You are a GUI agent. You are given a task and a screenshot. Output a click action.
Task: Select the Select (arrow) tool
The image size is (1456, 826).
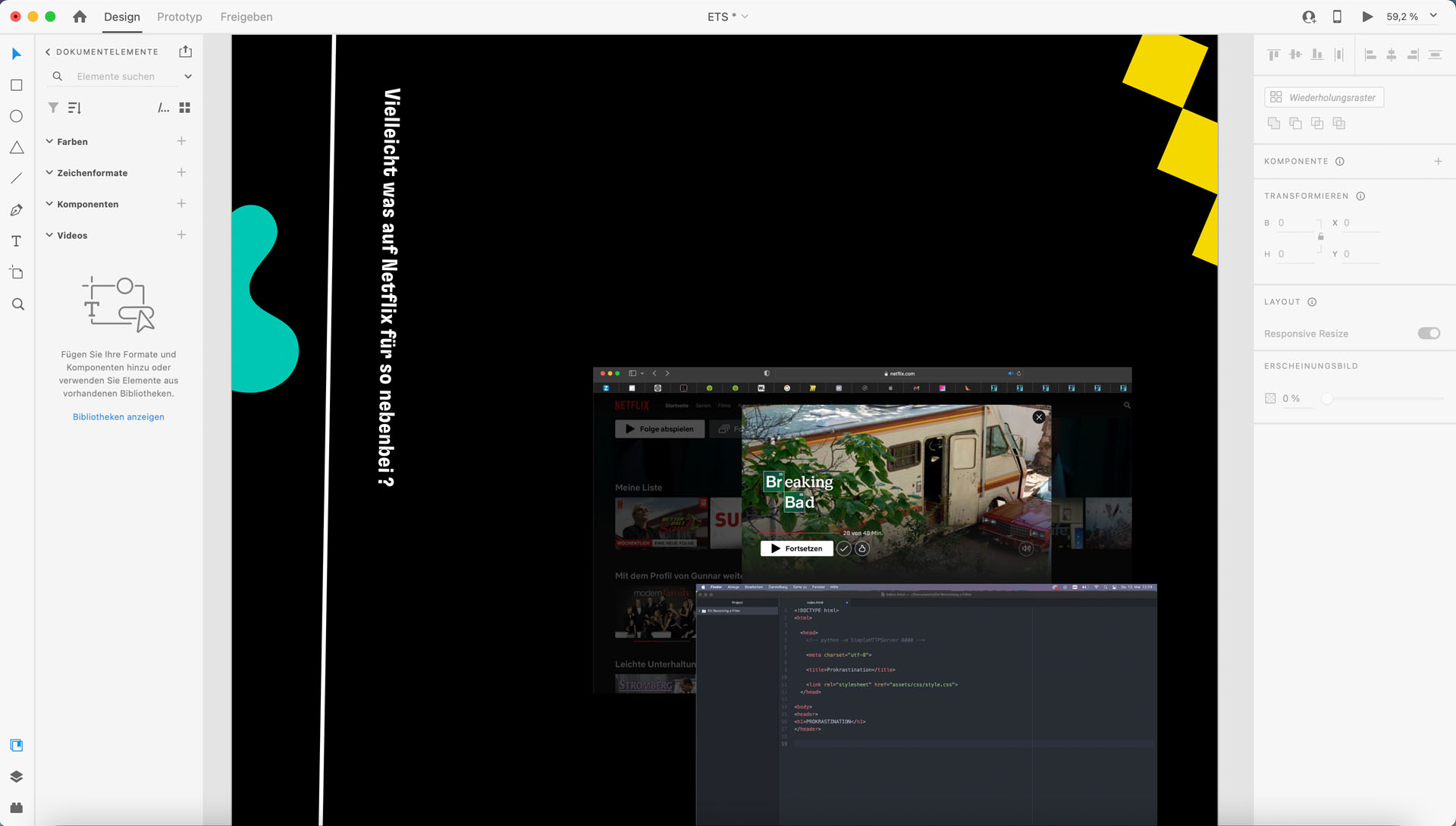[x=16, y=54]
